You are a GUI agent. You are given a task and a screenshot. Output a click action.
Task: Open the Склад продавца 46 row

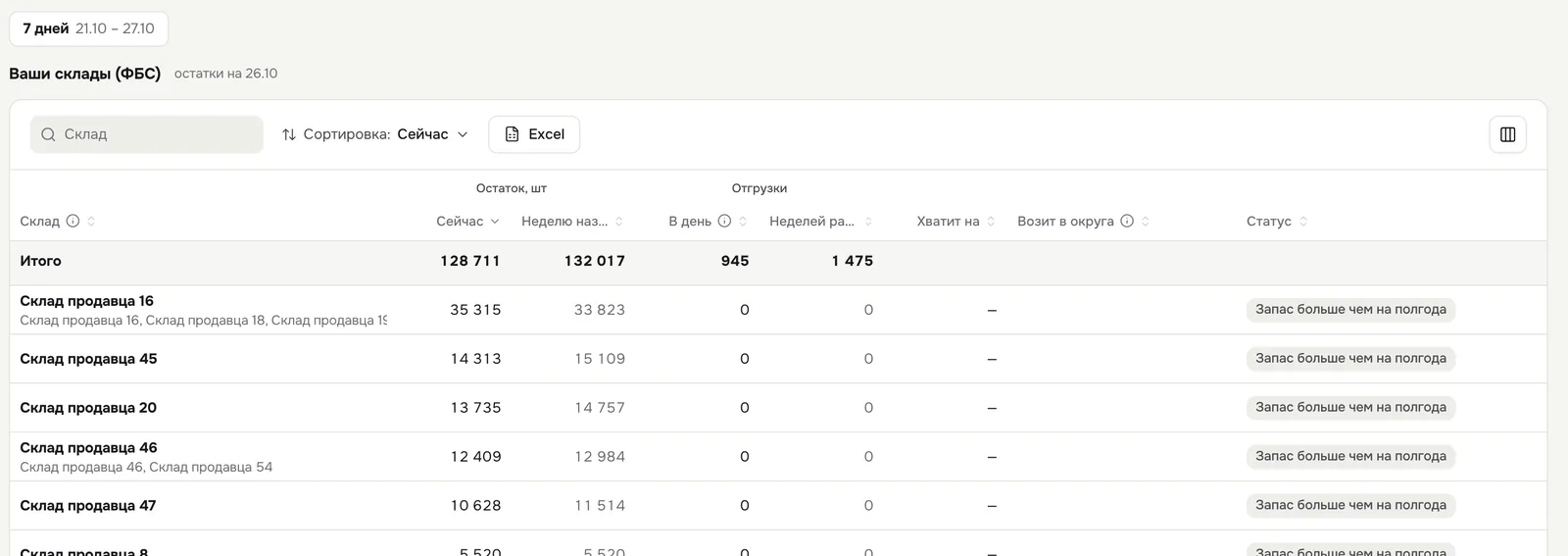[778, 457]
